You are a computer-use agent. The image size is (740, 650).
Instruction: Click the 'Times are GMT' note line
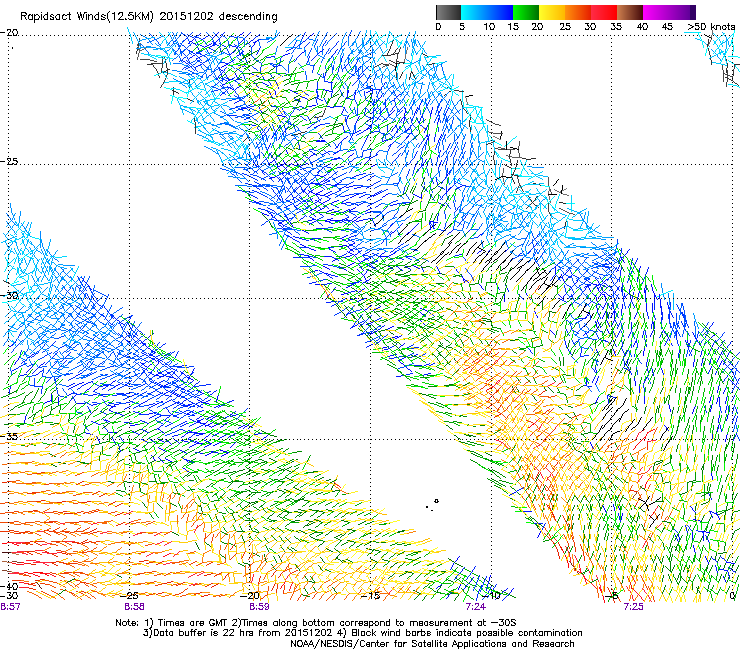coord(316,623)
